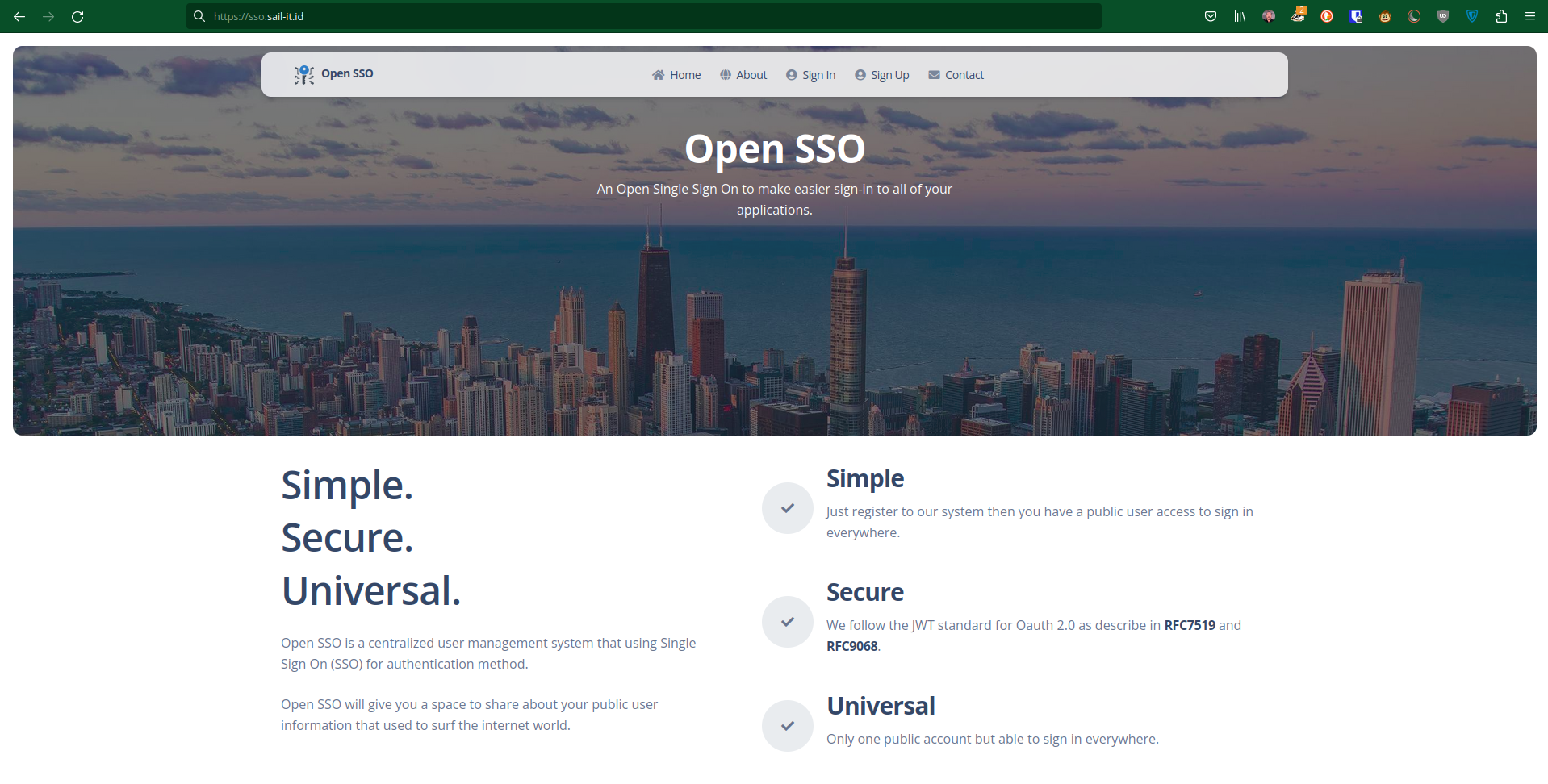Switch to the Contact section
This screenshot has height=784, width=1548.
tap(956, 74)
